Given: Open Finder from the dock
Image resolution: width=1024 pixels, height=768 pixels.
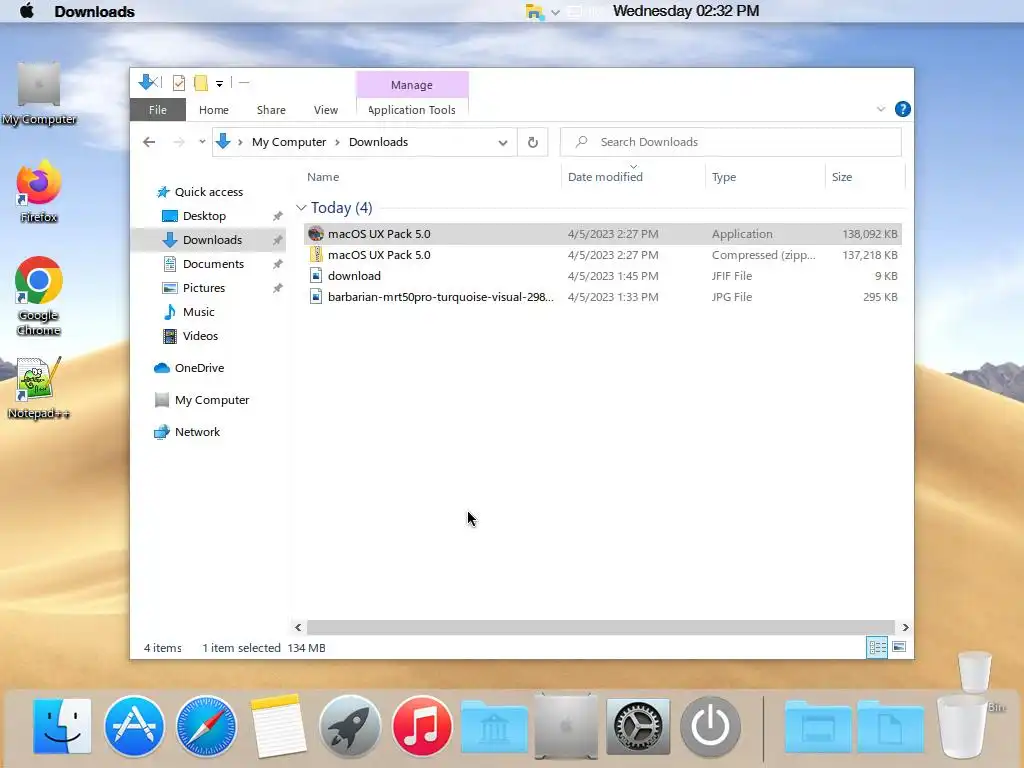Looking at the screenshot, I should [62, 726].
